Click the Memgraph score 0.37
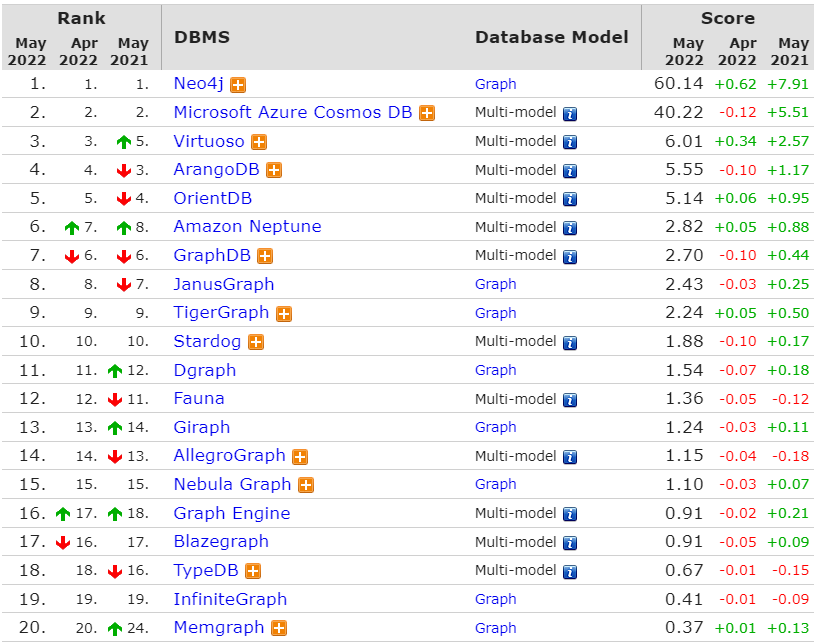 point(684,628)
